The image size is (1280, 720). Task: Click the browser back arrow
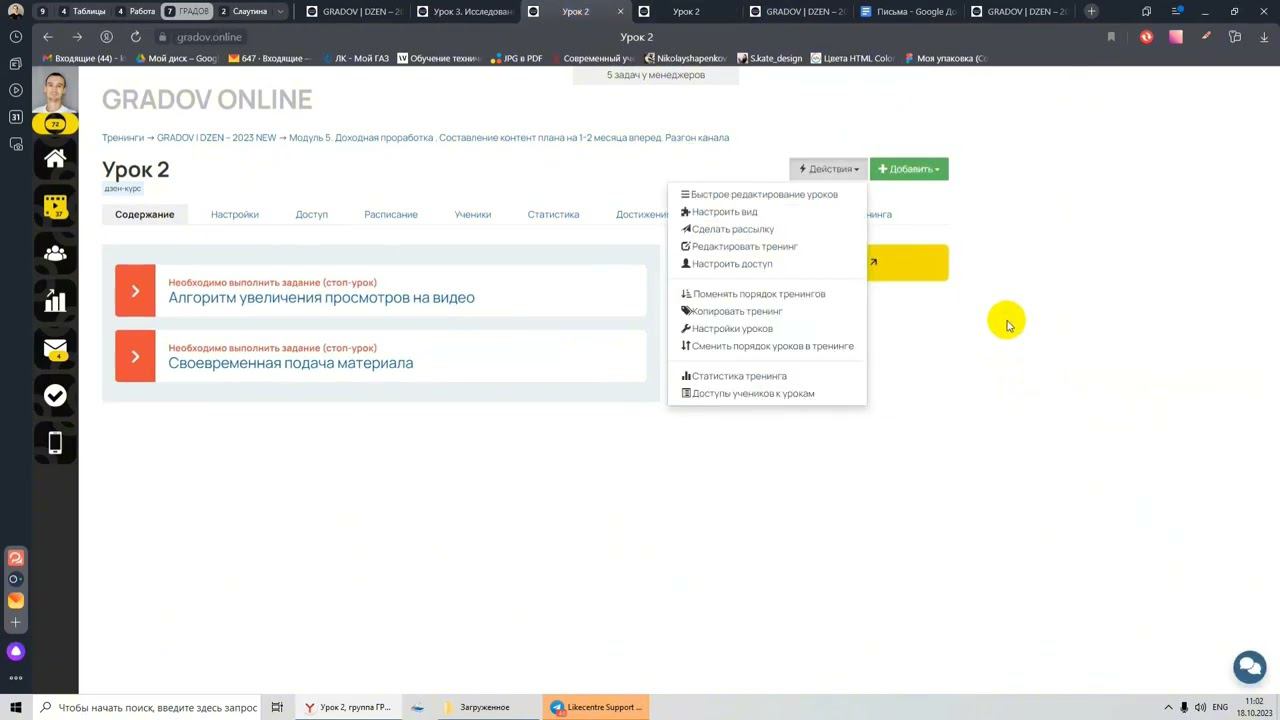coord(48,37)
